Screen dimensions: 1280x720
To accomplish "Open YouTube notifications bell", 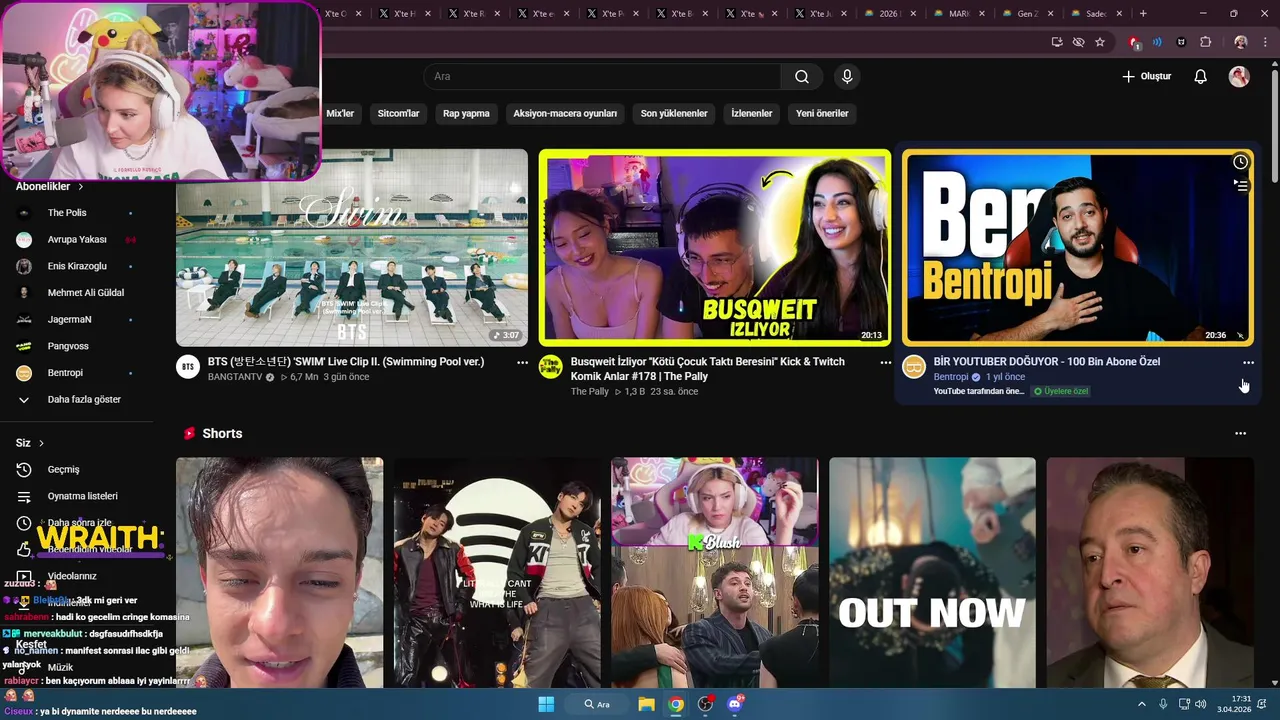I will tap(1200, 77).
